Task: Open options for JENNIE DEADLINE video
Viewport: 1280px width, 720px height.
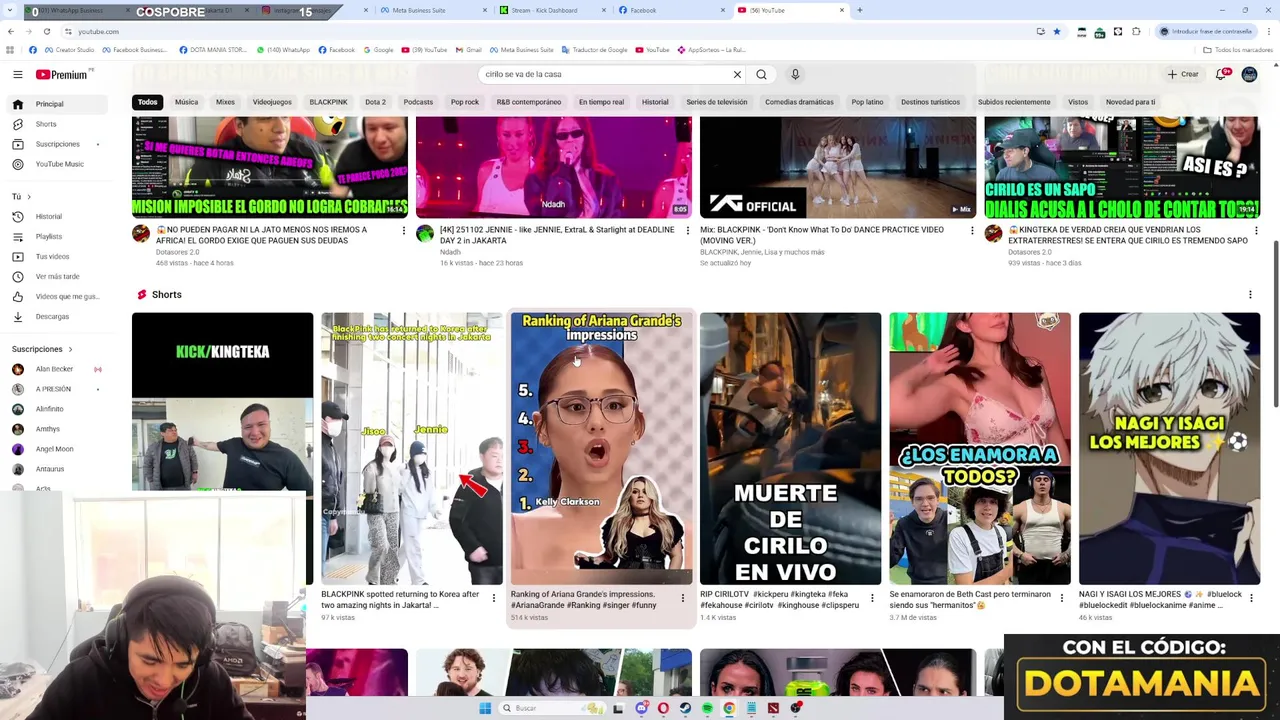Action: [687, 231]
